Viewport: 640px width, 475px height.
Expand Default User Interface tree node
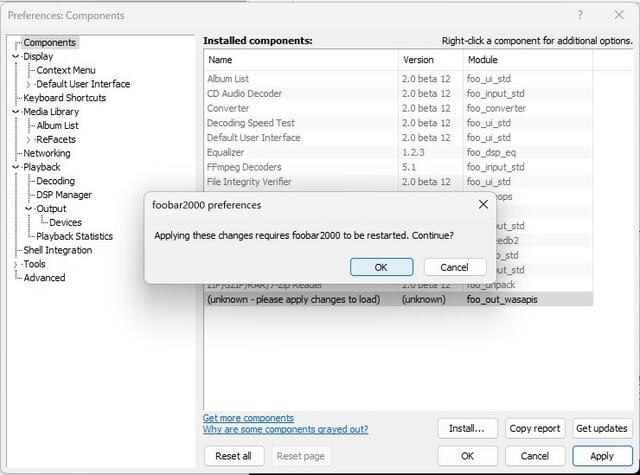click(28, 84)
